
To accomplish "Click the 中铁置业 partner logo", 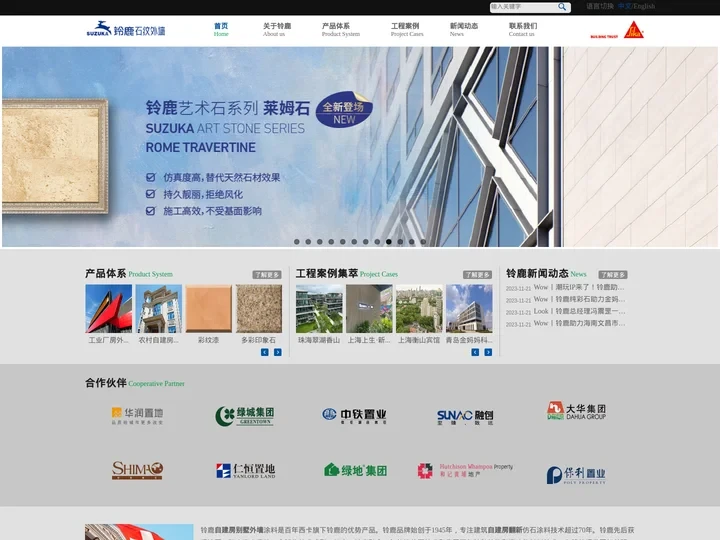I will (x=354, y=416).
